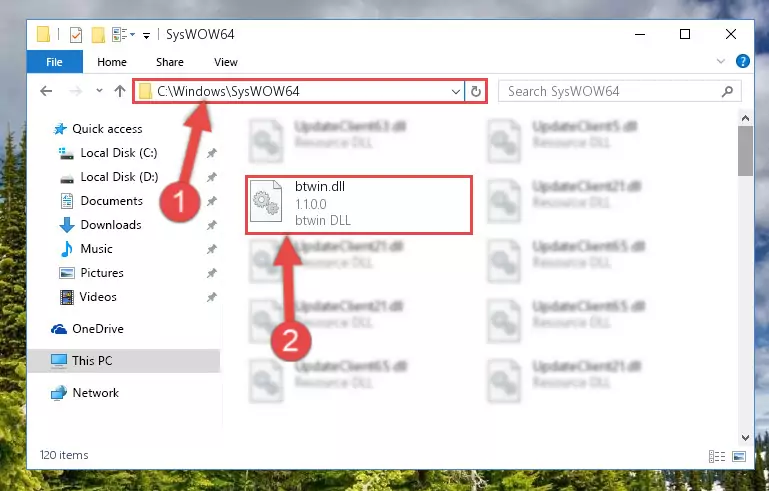This screenshot has width=769, height=491.
Task: Click the pin icon beside Music
Action: pyautogui.click(x=211, y=249)
